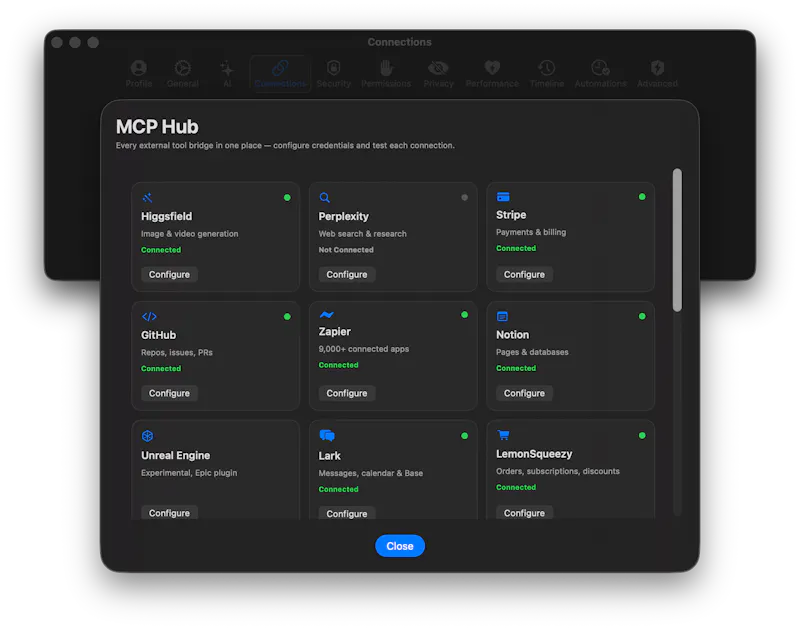Image resolution: width=800 pixels, height=631 pixels.
Task: Click Higgsfield's green status dot
Action: click(287, 197)
